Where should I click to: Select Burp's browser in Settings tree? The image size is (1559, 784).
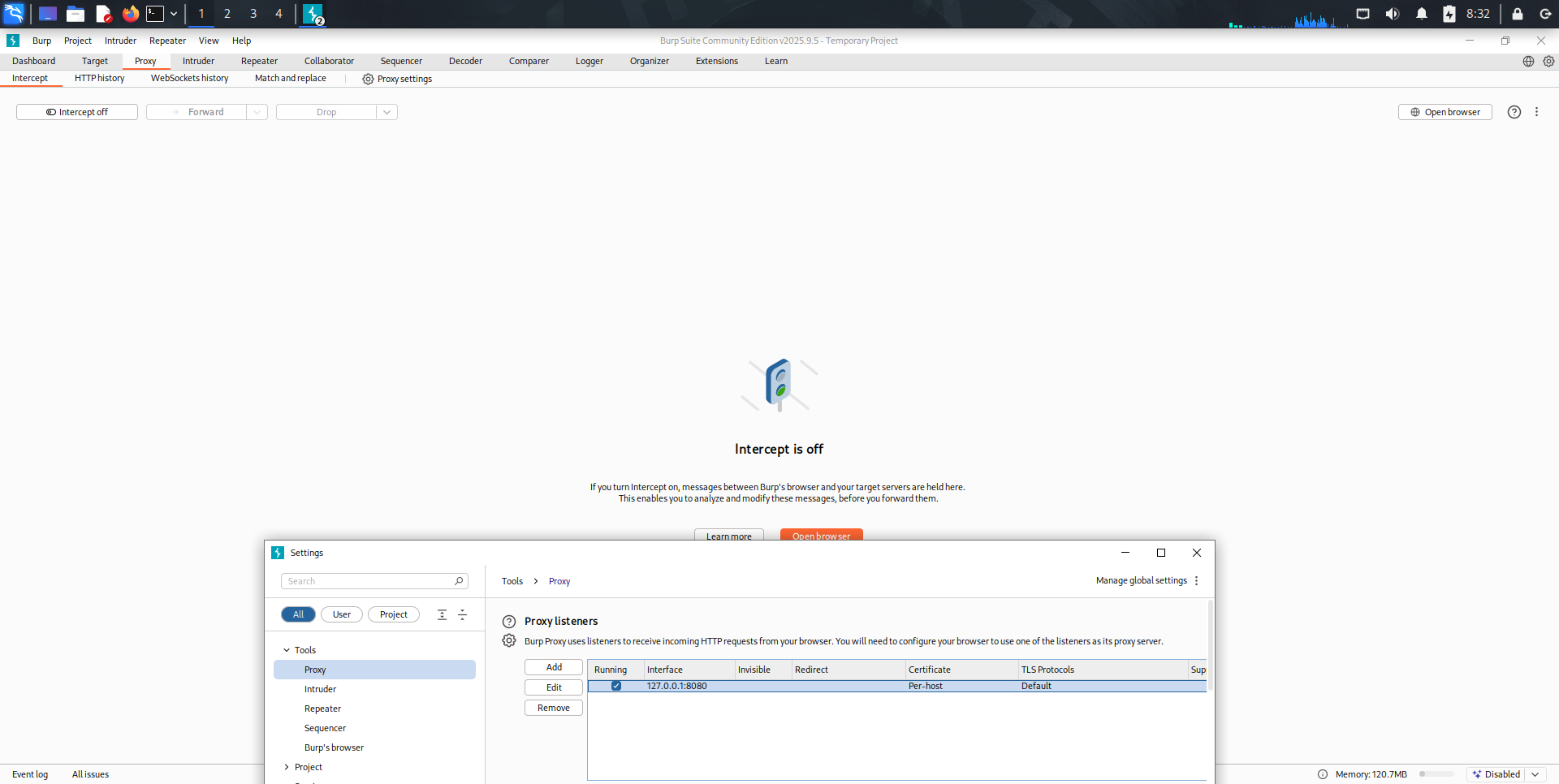tap(334, 747)
